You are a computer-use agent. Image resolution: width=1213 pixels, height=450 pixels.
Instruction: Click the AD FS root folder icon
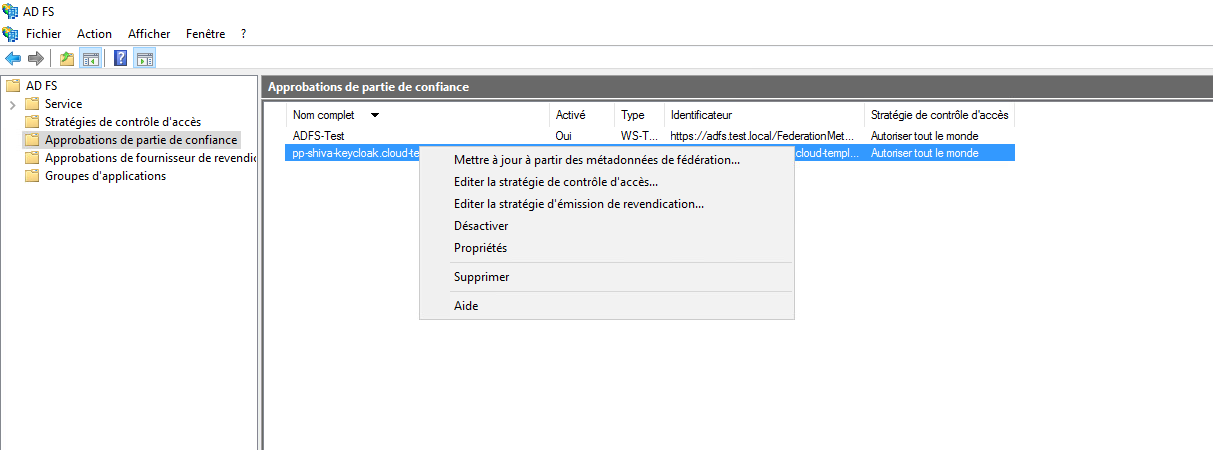(x=13, y=86)
